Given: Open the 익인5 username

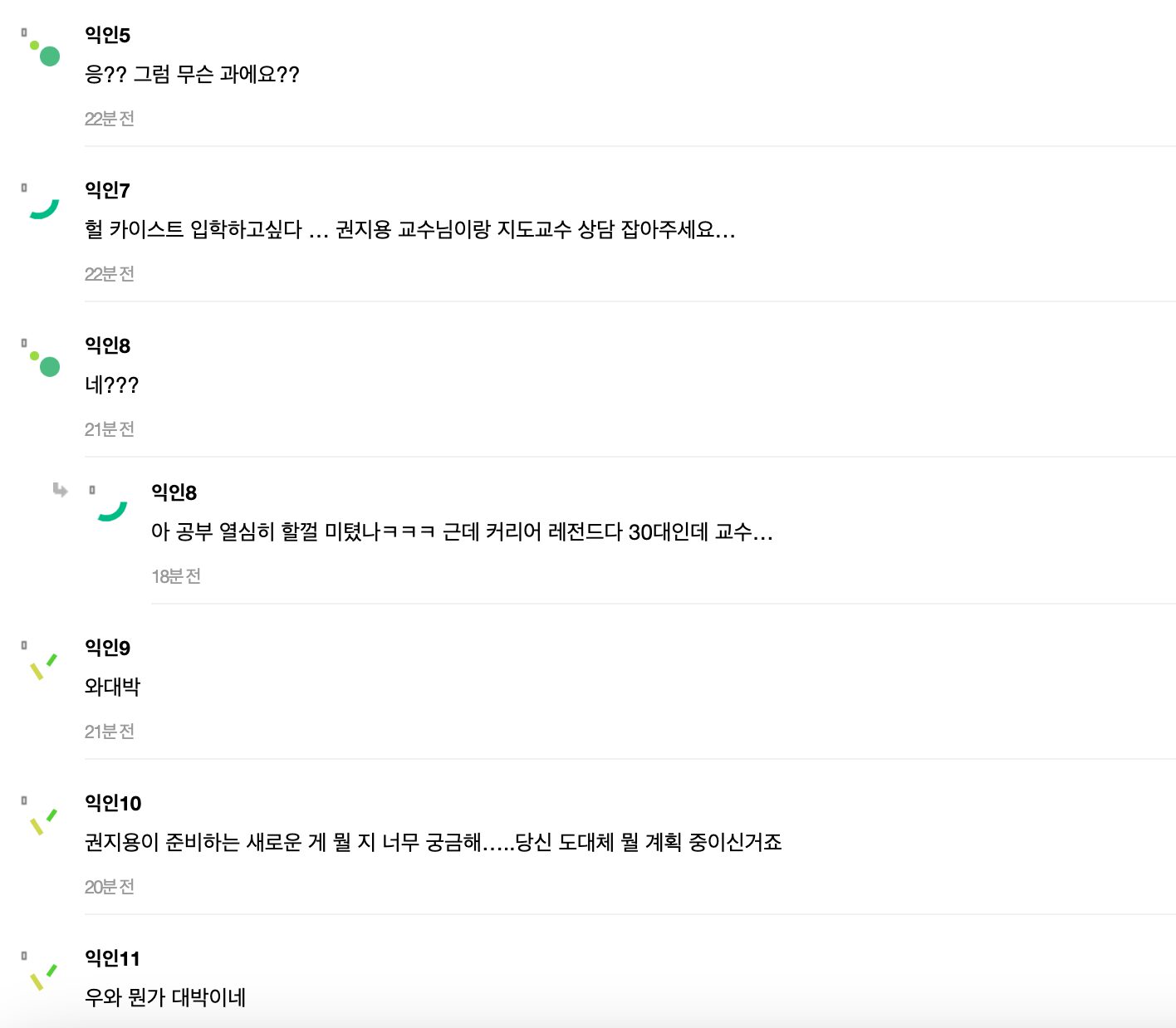Looking at the screenshot, I should coord(107,35).
